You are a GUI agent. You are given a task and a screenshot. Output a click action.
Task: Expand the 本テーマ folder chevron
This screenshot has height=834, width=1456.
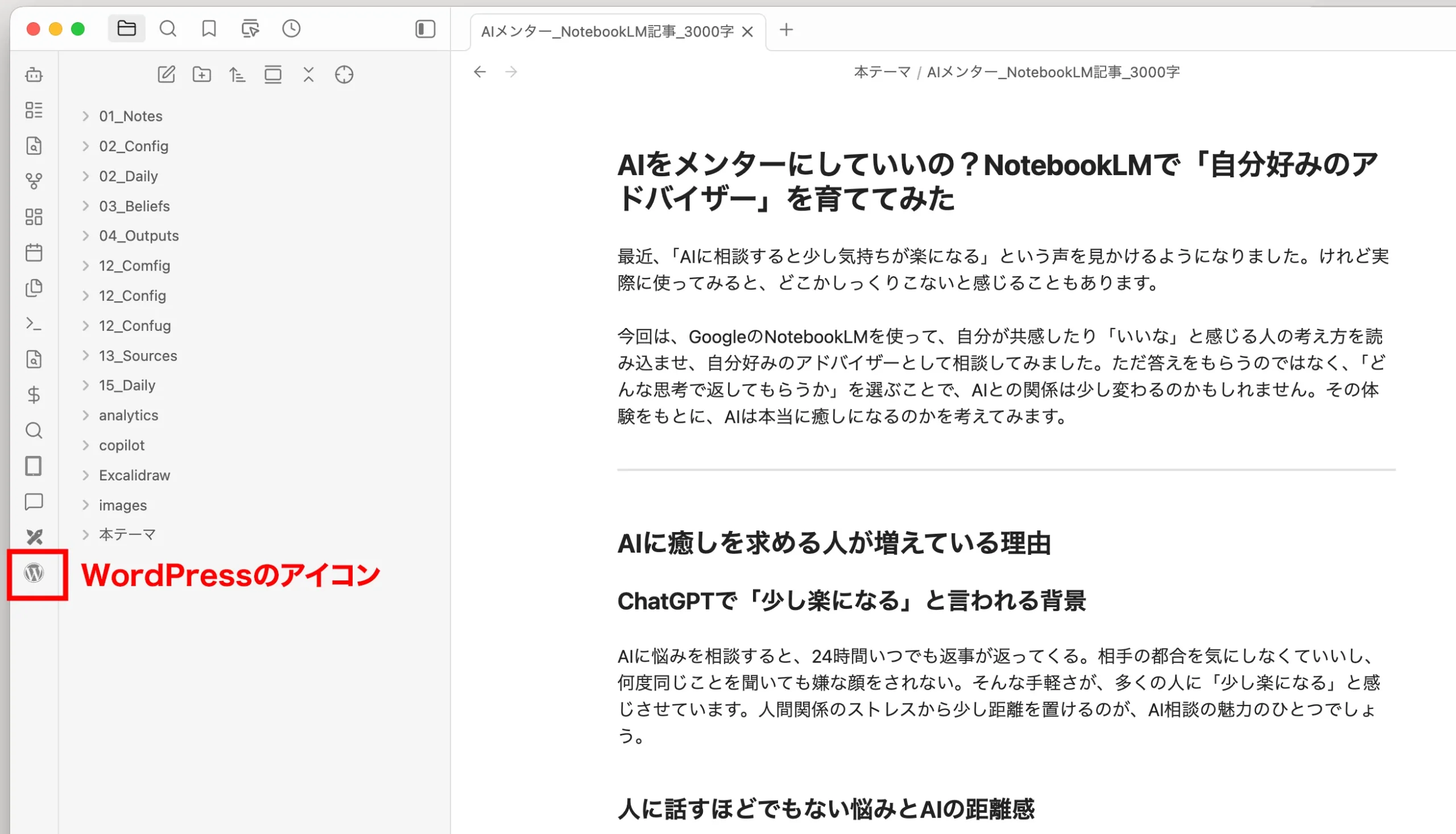(x=86, y=535)
